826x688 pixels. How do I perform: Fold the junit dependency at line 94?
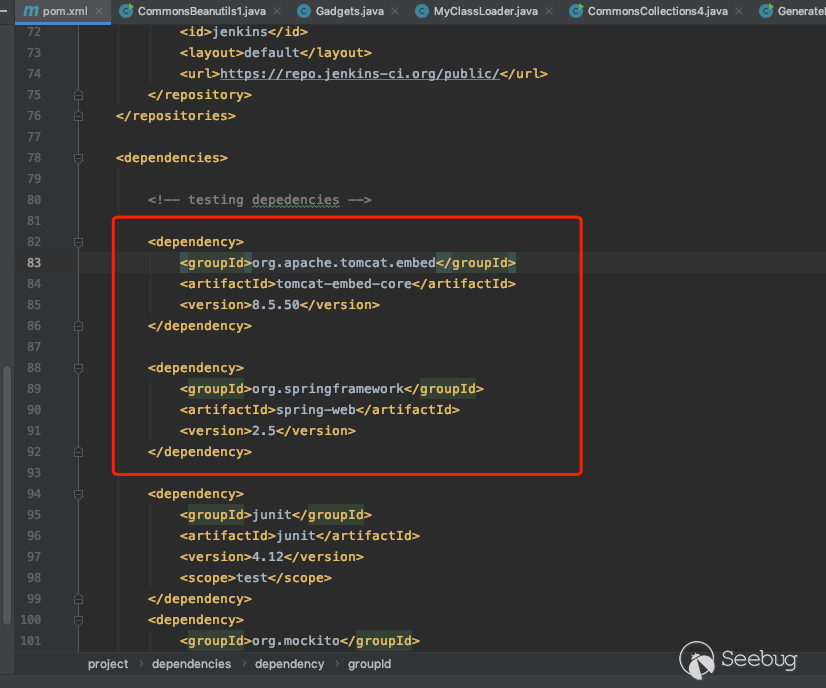(x=78, y=494)
